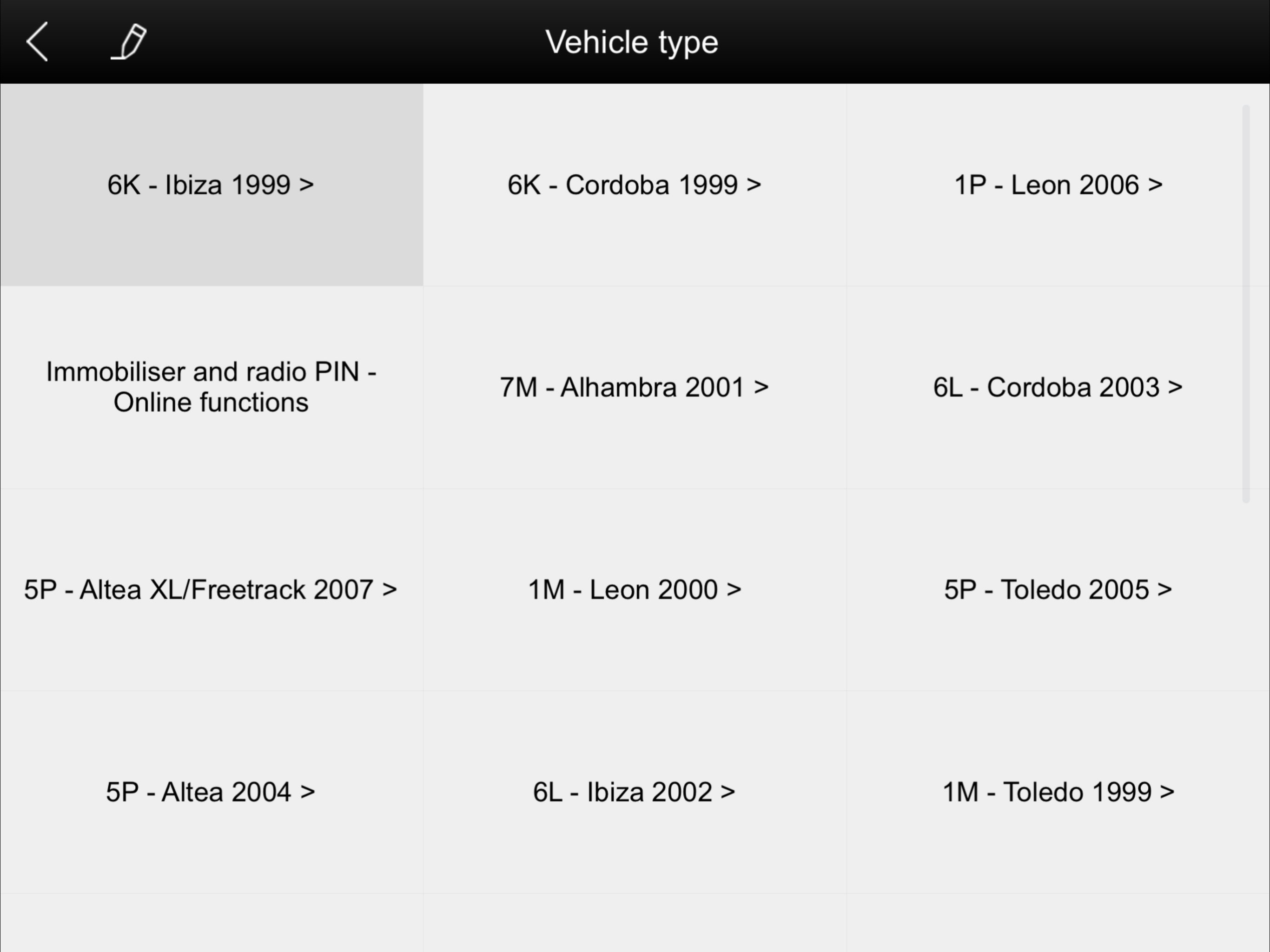Viewport: 1270px width, 952px height.
Task: Open Immobiliser and radio PIN online functions
Action: pos(211,387)
